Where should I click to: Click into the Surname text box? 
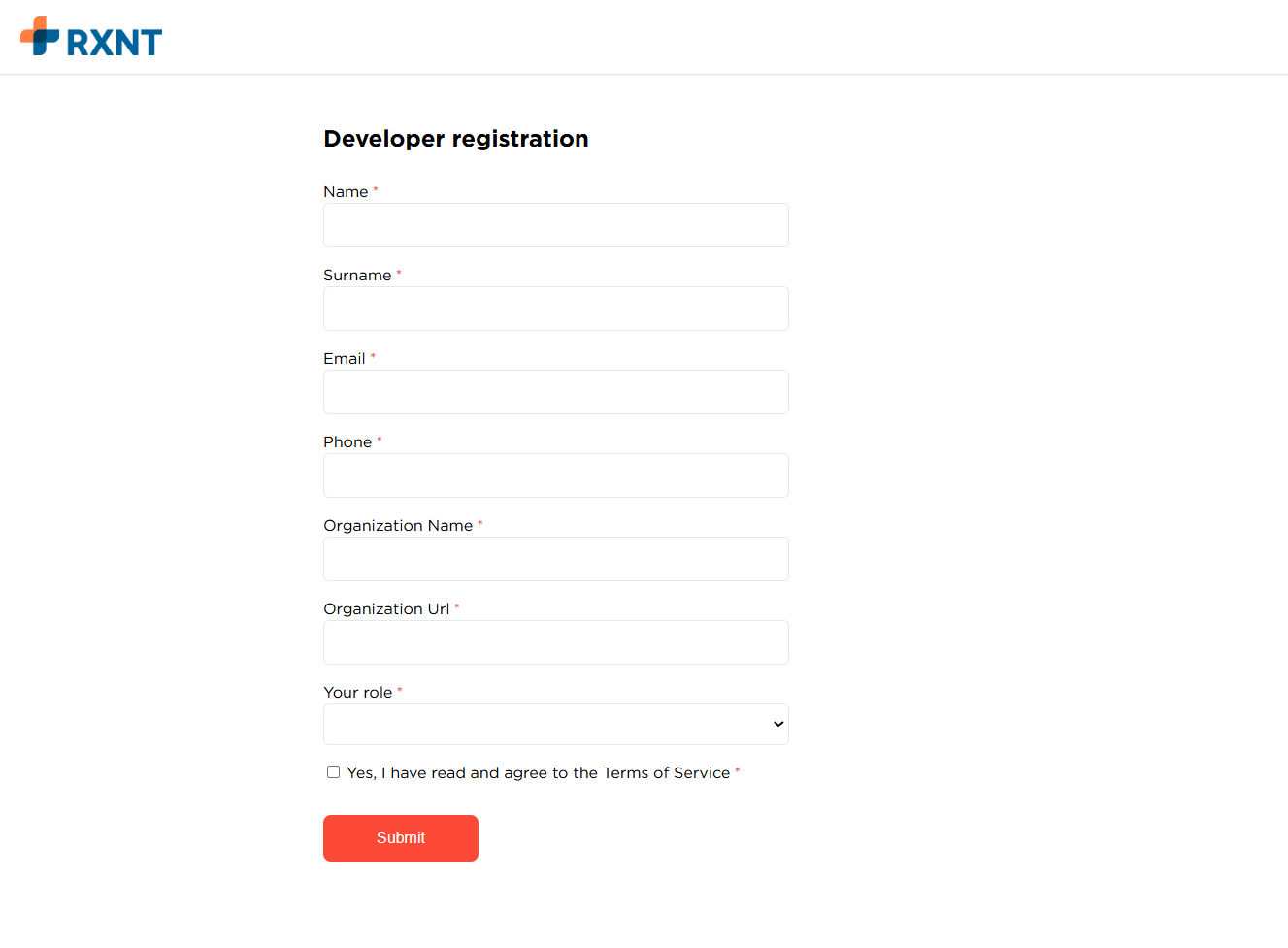[555, 309]
